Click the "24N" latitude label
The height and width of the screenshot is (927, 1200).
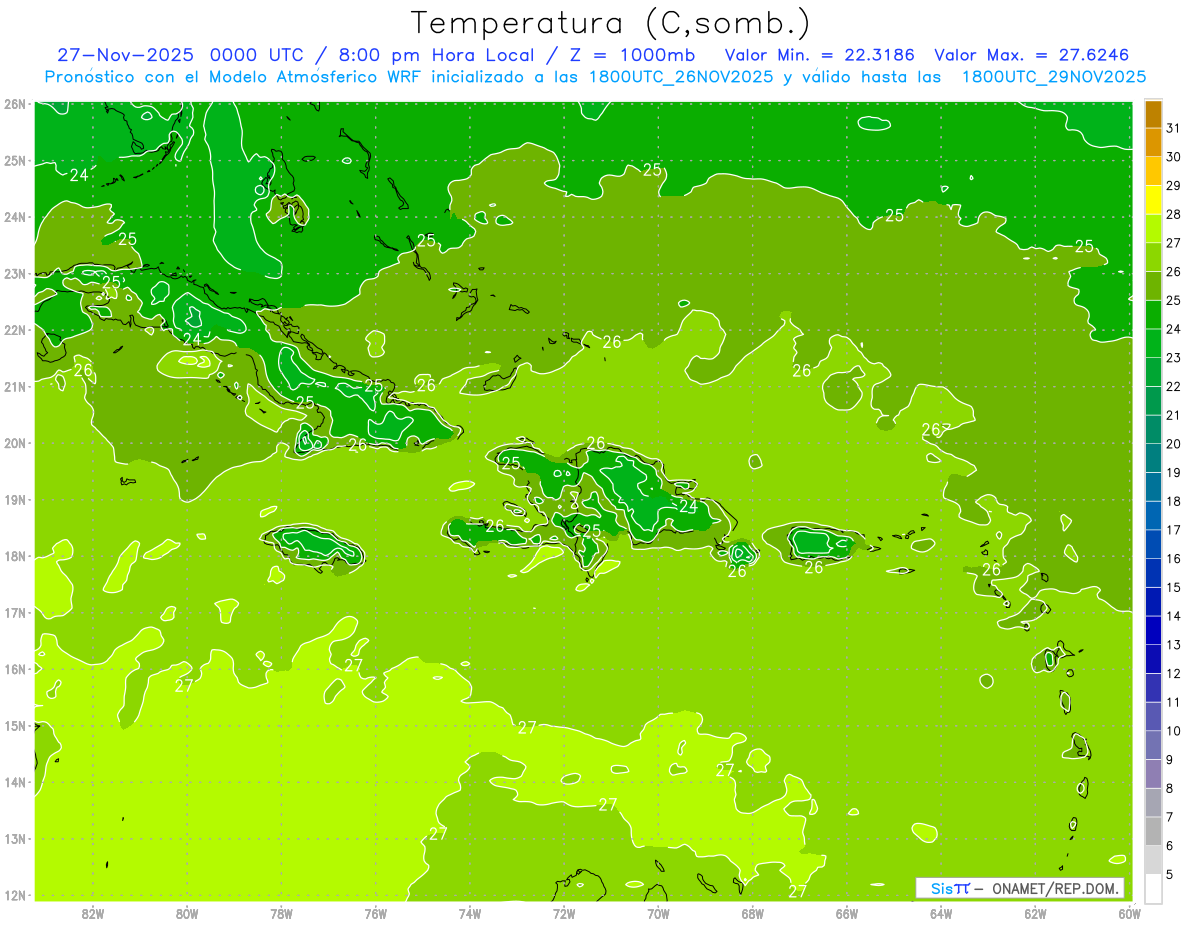pos(14,217)
